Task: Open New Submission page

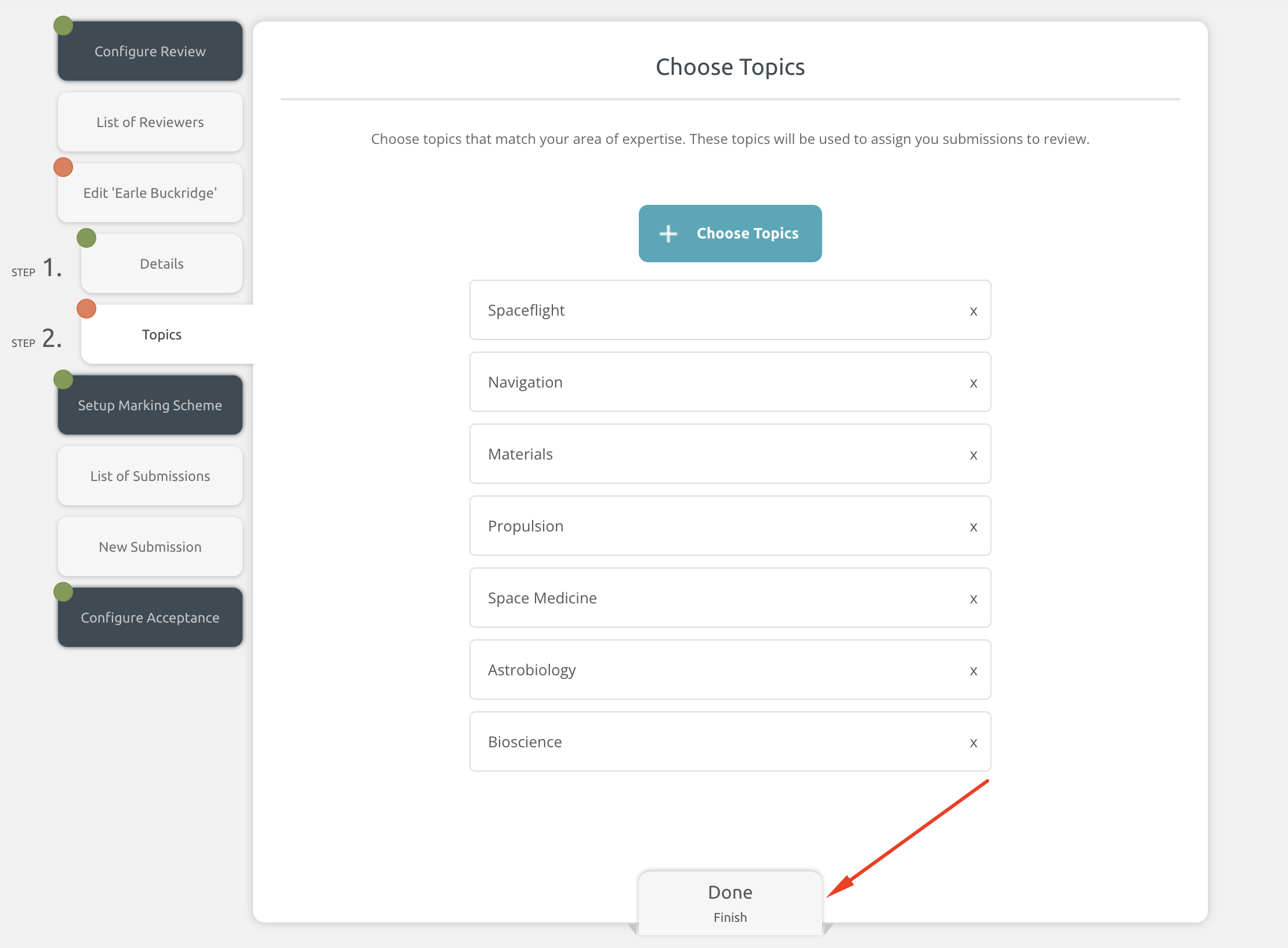Action: (x=150, y=547)
